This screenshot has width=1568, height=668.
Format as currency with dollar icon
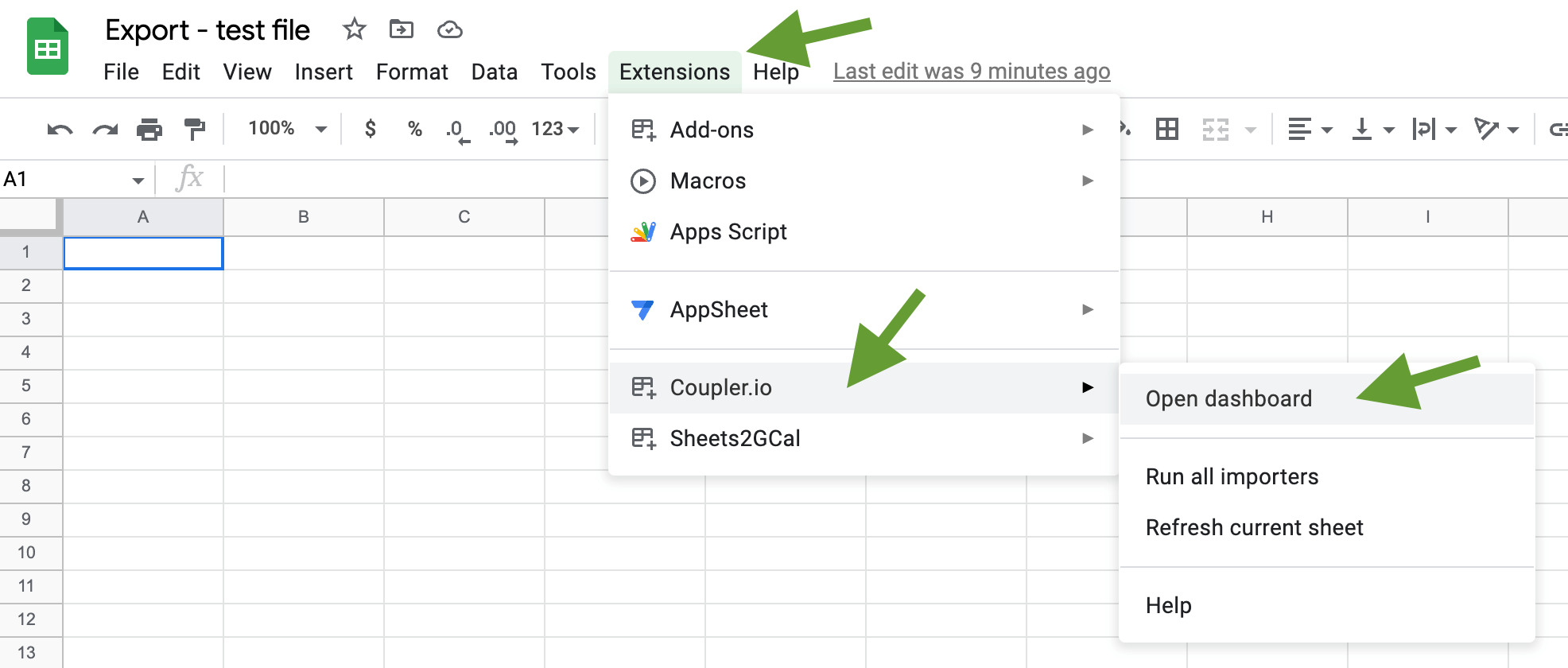pyautogui.click(x=371, y=129)
